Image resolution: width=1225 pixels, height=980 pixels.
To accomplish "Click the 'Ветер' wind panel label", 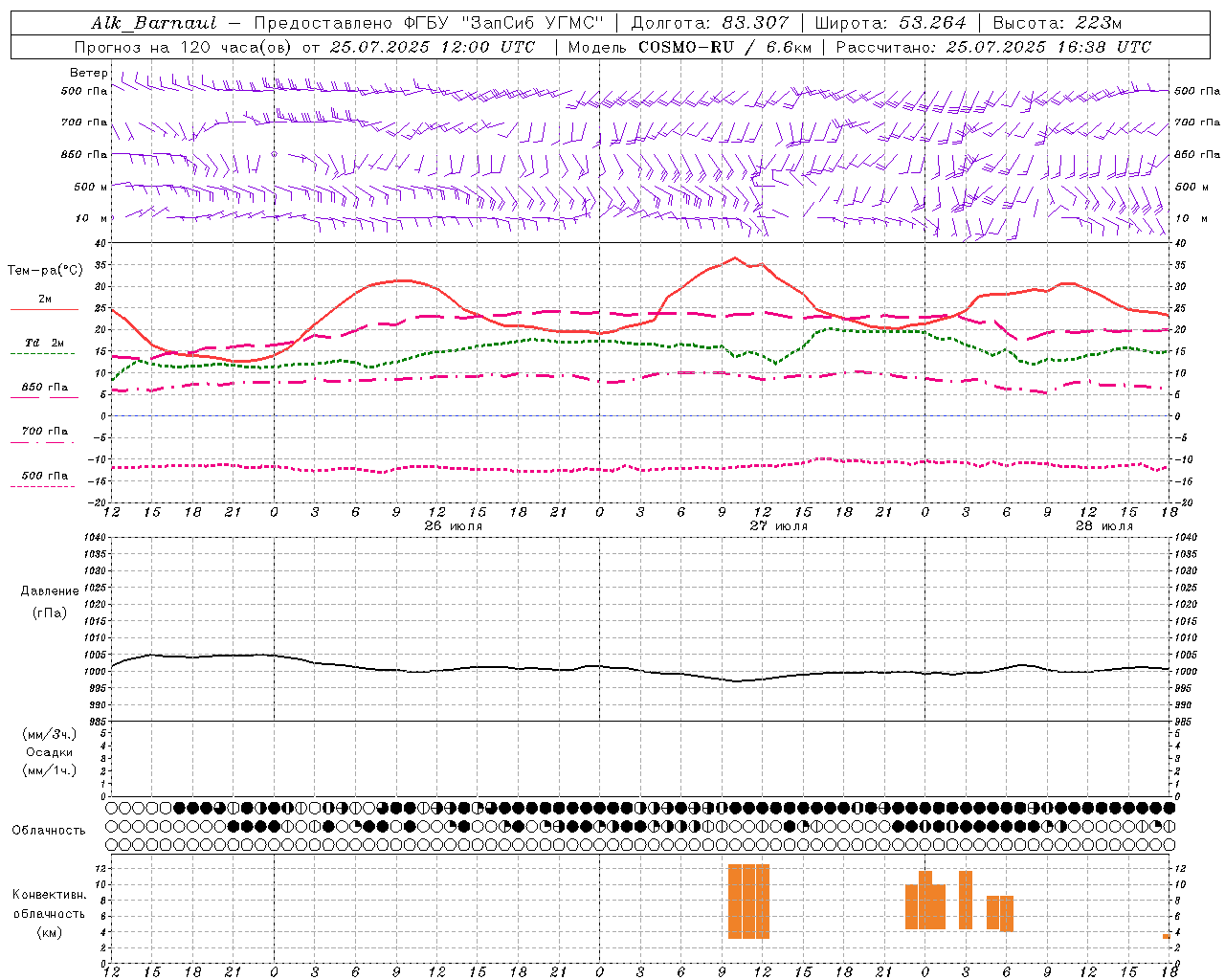I will coord(88,73).
